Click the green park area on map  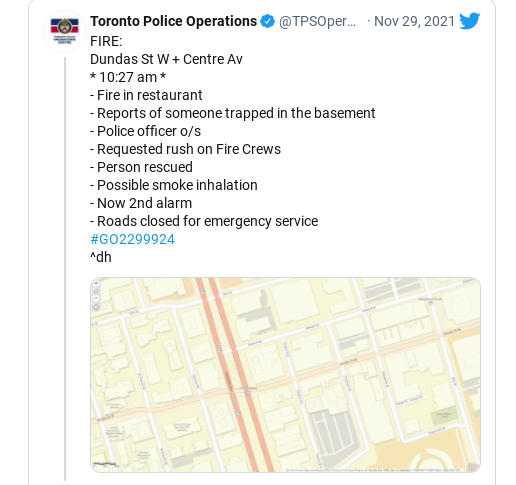(443, 416)
